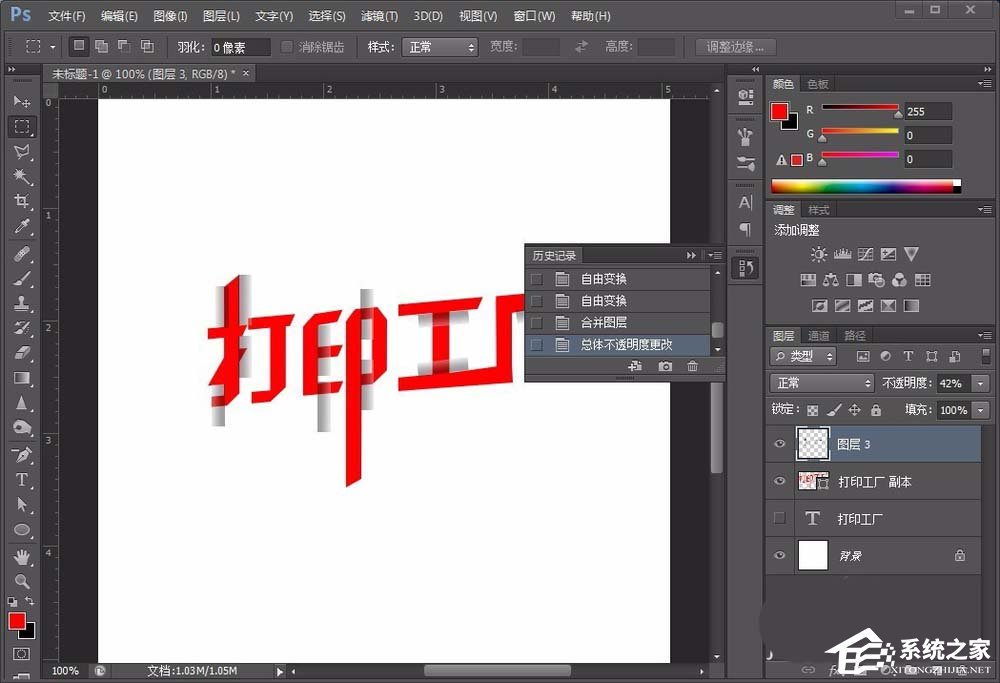This screenshot has height=683, width=1000.
Task: Open the layer blend mode dropdown 正常
Action: tap(820, 382)
